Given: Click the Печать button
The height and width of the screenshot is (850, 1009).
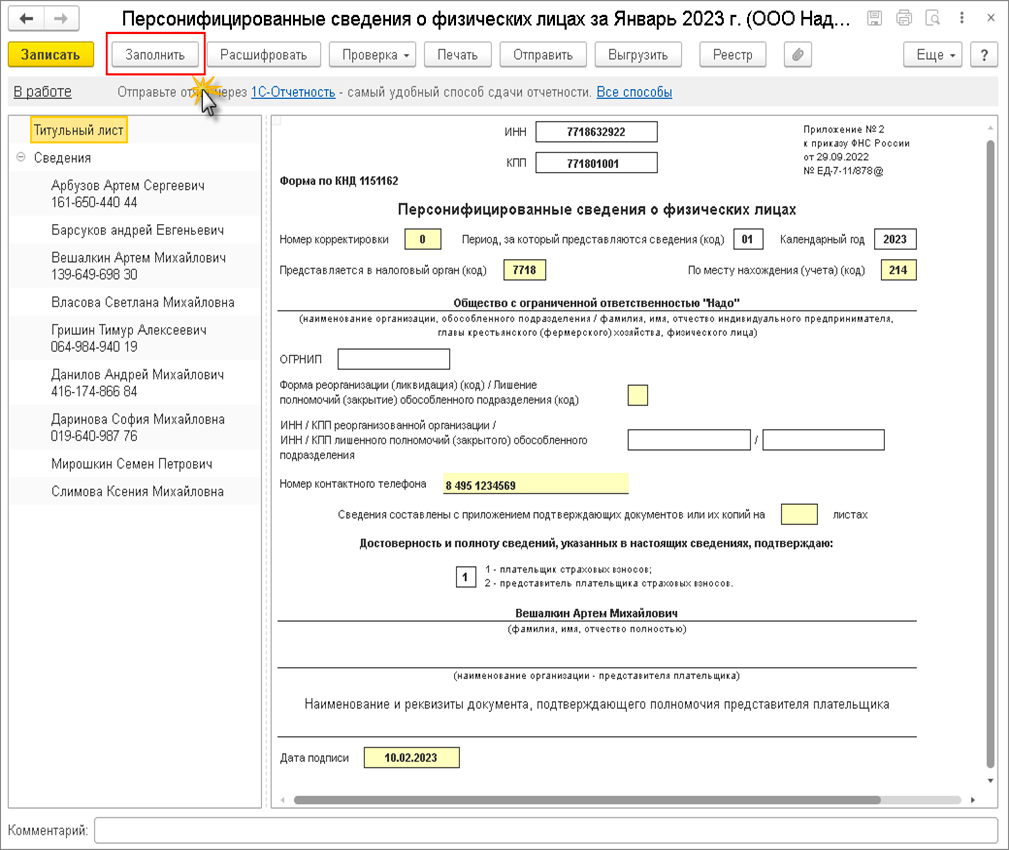Looking at the screenshot, I should [458, 55].
